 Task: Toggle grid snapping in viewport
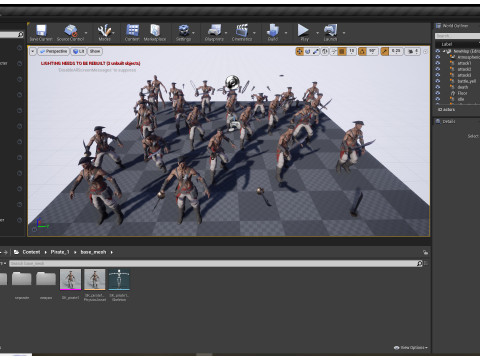[342, 51]
